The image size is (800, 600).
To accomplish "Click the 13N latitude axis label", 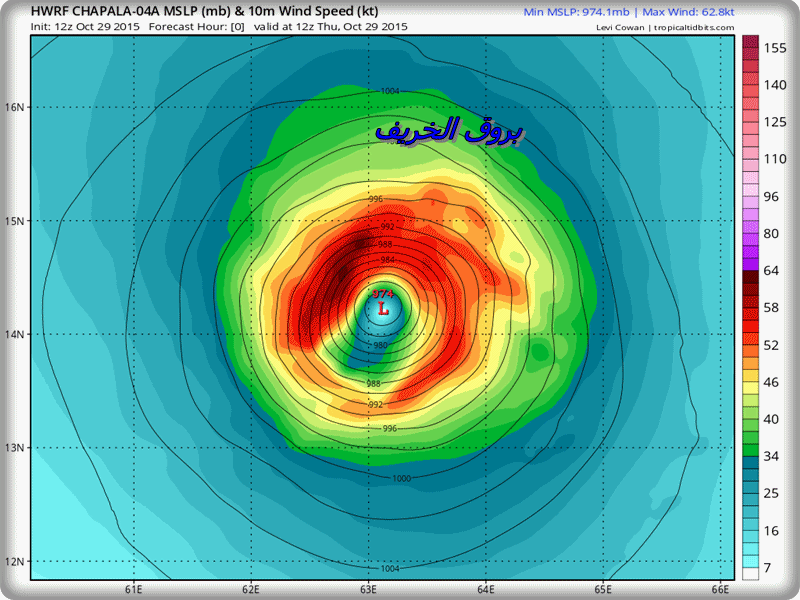I will [15, 447].
